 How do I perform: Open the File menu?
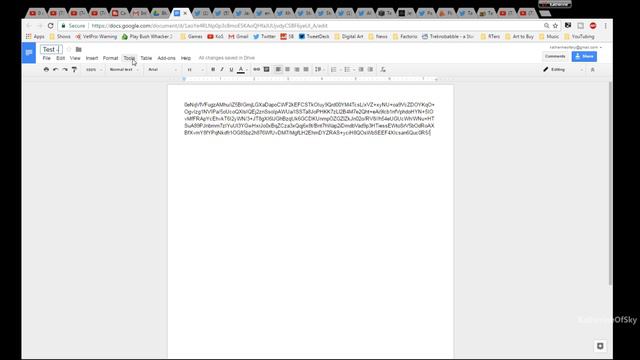(x=47, y=58)
